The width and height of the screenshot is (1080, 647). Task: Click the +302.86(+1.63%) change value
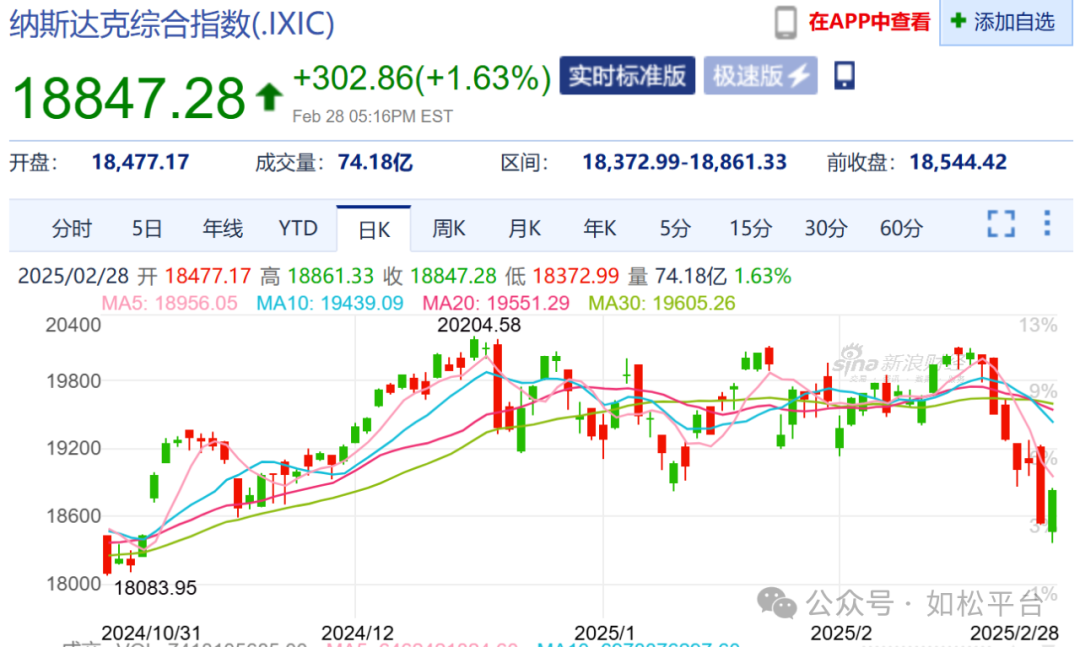(x=422, y=79)
